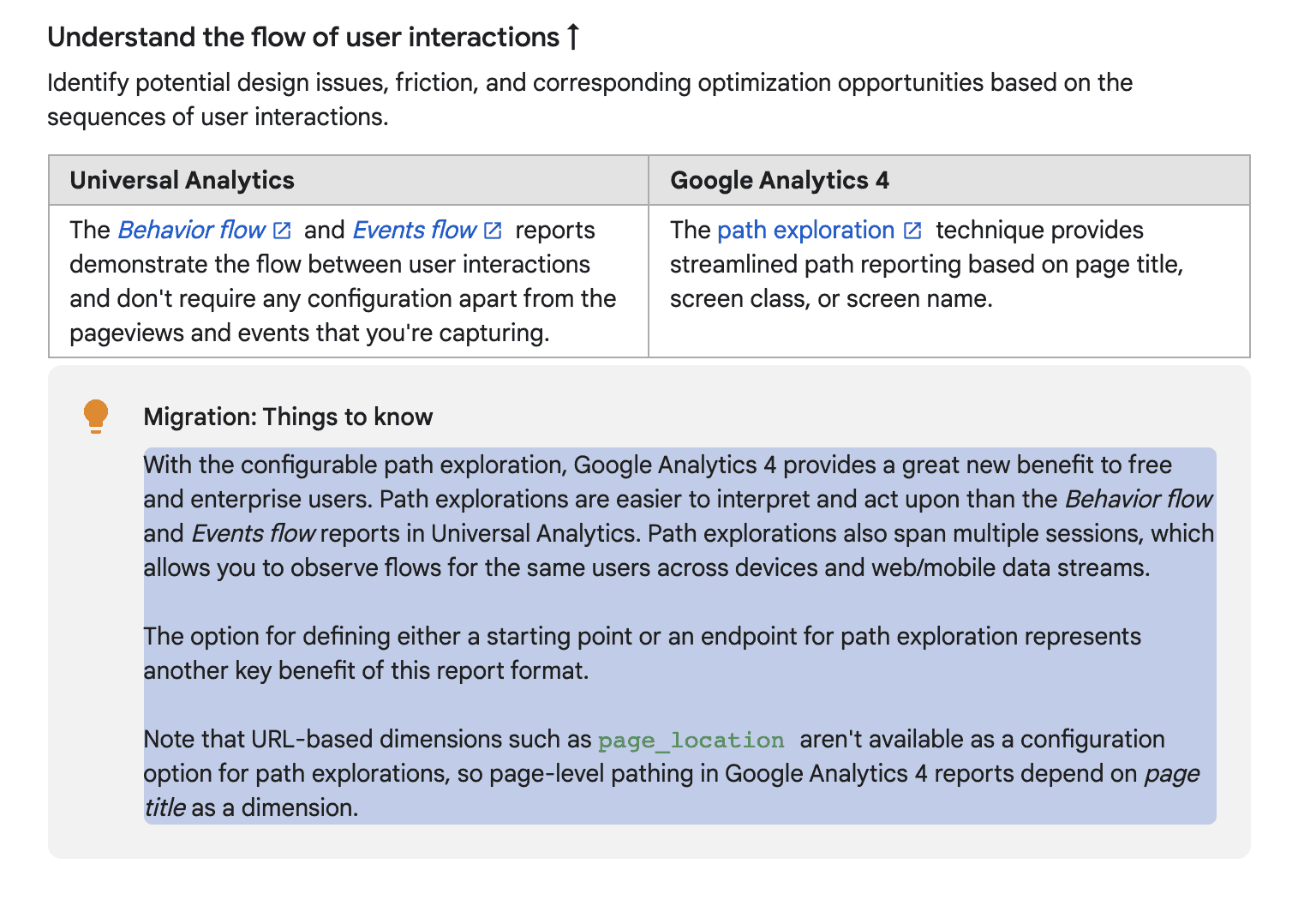Screen dimensions: 1316x900
Task: Open the Events flow link
Action: (414, 230)
